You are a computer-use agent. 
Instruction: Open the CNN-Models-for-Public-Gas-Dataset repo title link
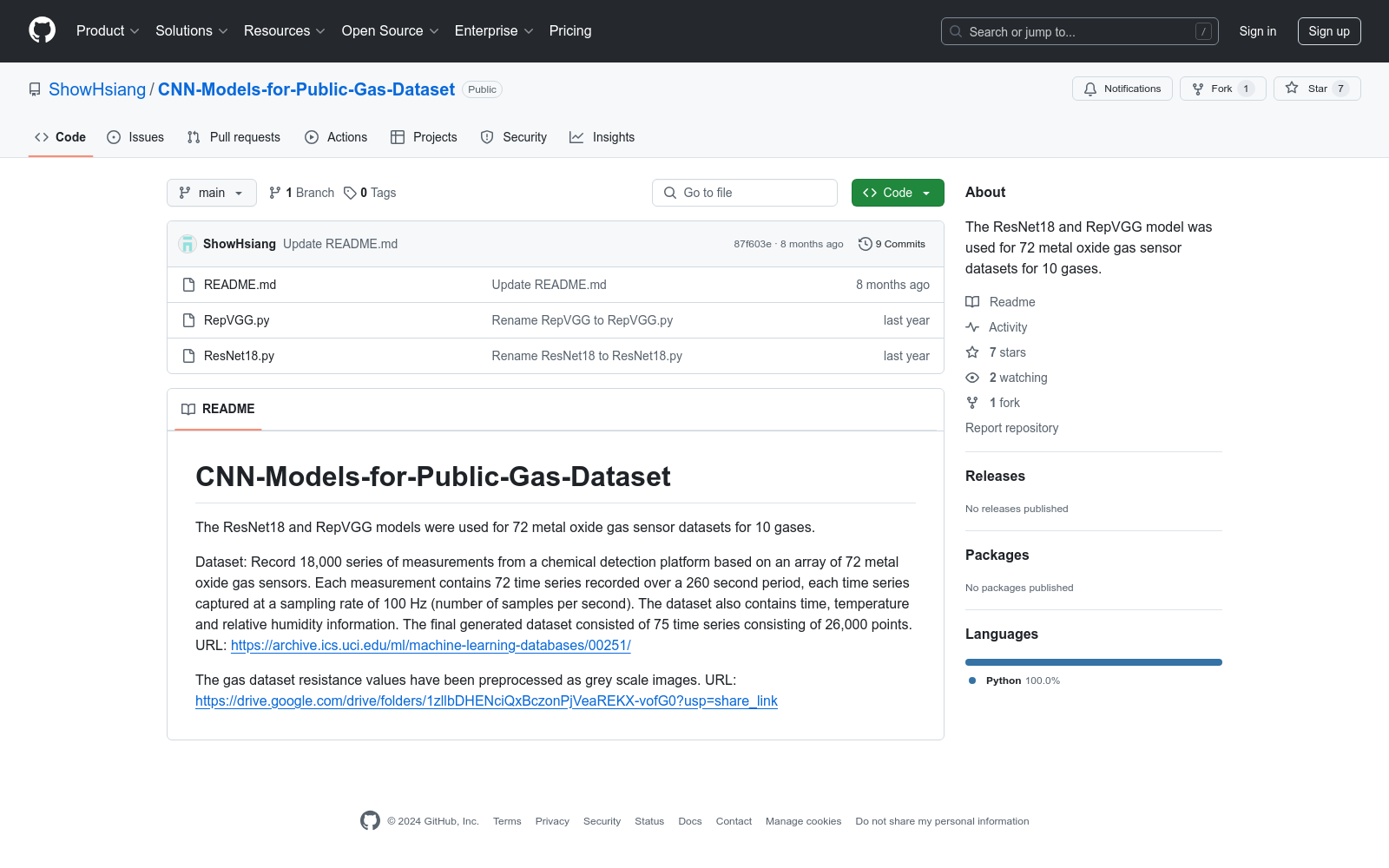click(x=306, y=89)
